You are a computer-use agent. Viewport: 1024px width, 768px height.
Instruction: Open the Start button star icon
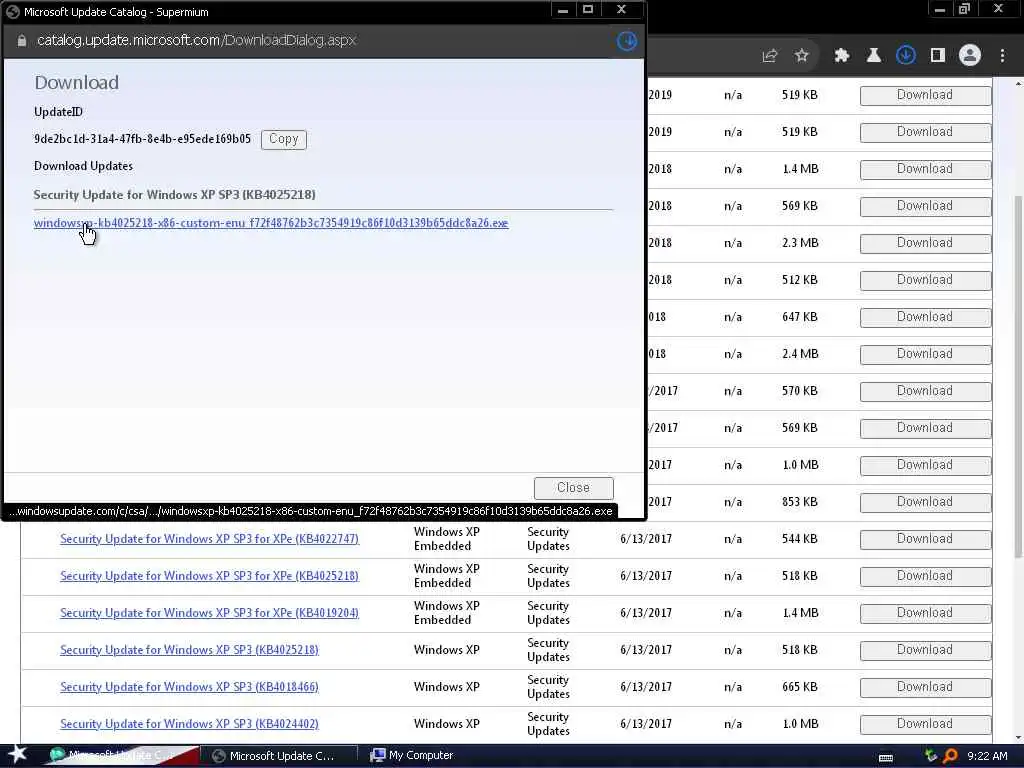click(17, 755)
